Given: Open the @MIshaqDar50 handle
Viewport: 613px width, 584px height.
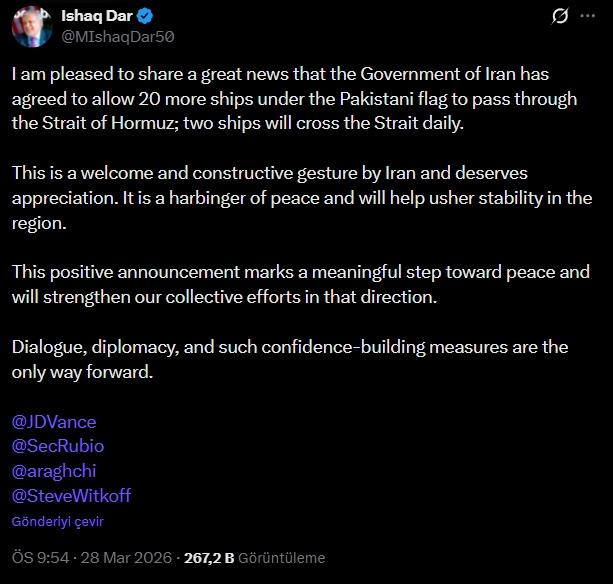Looking at the screenshot, I should pos(118,36).
